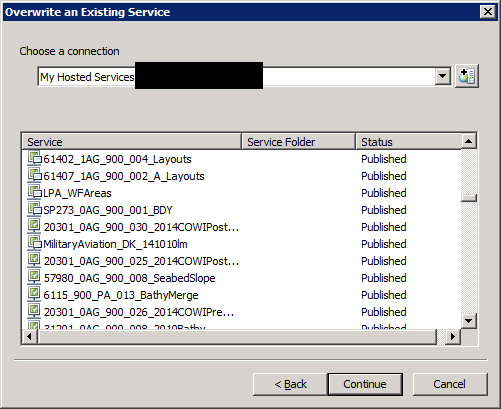Click the Back button

[290, 384]
